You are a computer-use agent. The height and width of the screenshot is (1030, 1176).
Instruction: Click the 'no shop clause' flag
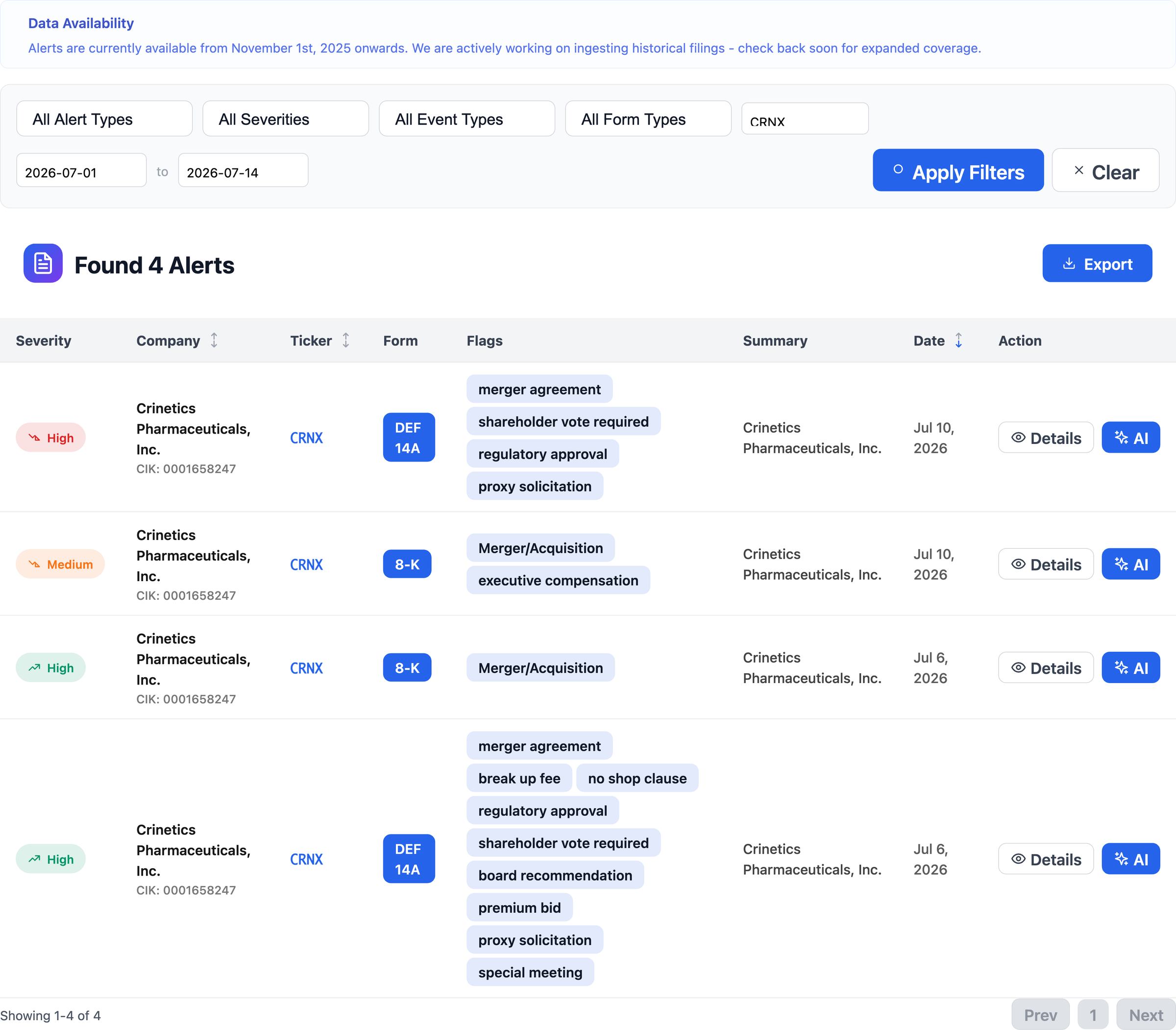coord(637,778)
